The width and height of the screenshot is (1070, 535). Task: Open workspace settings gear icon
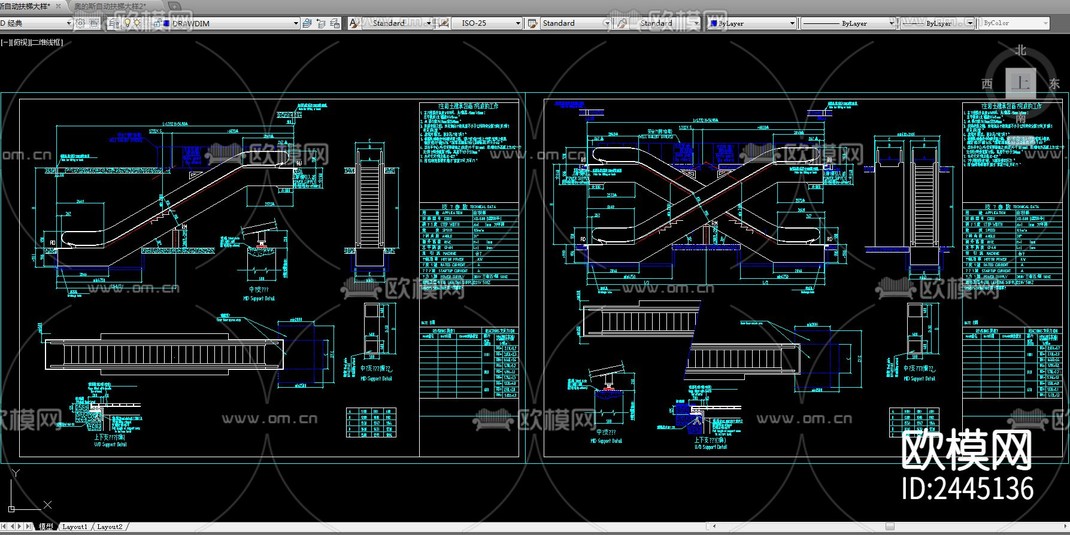(x=80, y=23)
